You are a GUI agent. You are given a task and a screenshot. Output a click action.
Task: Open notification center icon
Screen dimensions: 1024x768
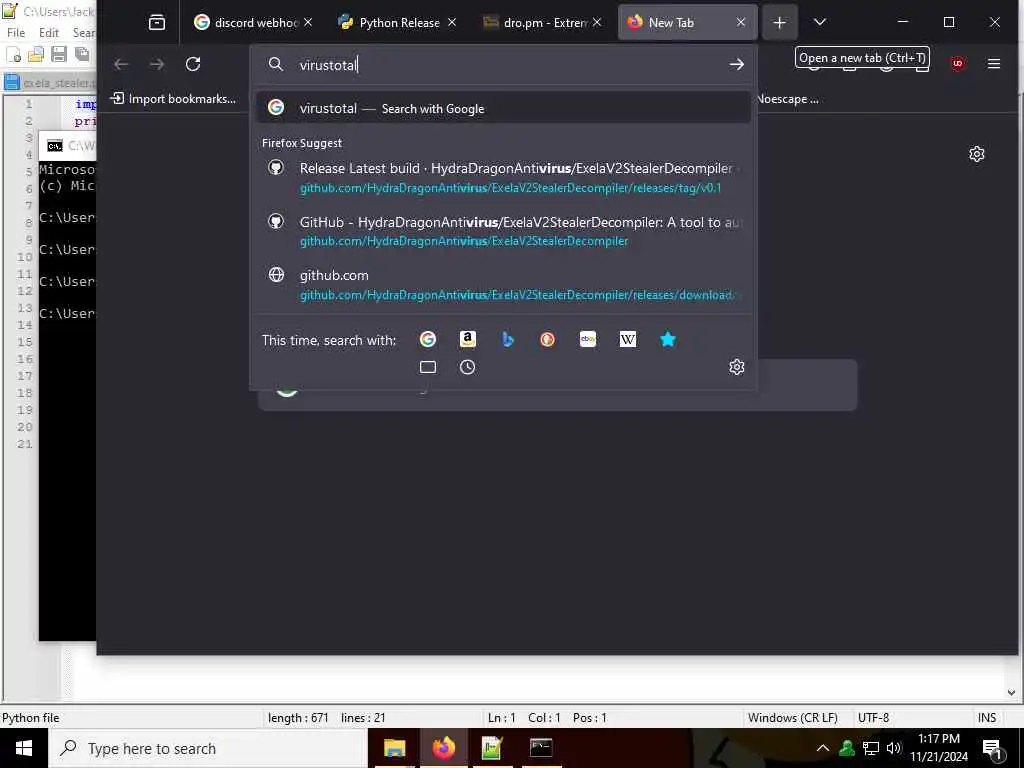pyautogui.click(x=992, y=748)
